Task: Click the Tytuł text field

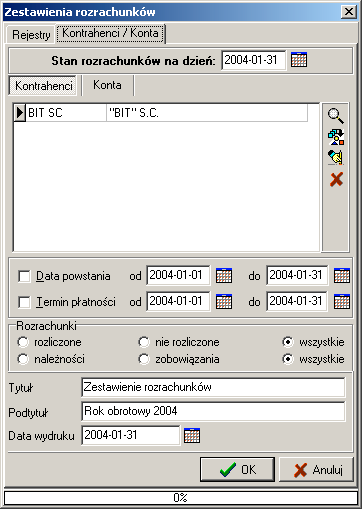Action: coord(213,387)
